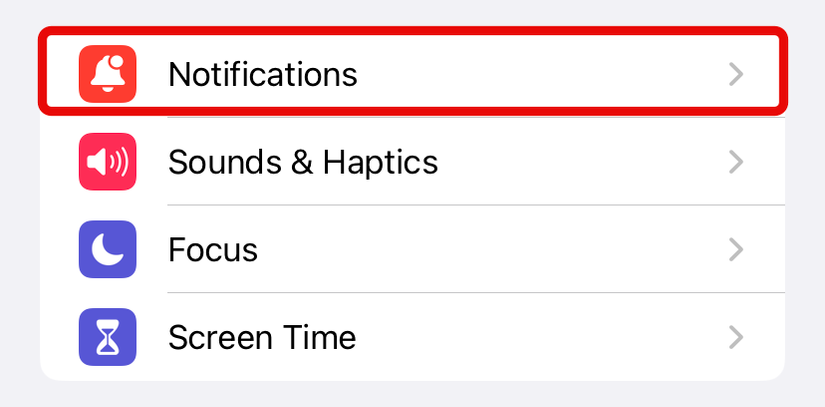Open the Notifications settings label

click(x=262, y=74)
